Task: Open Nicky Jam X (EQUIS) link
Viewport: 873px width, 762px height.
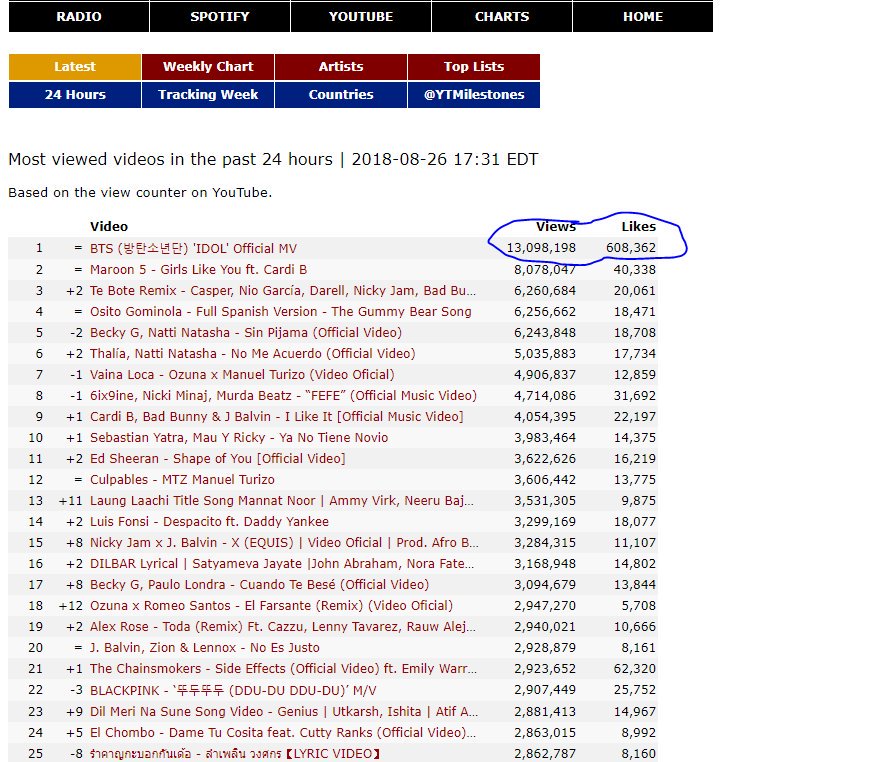Action: (284, 543)
